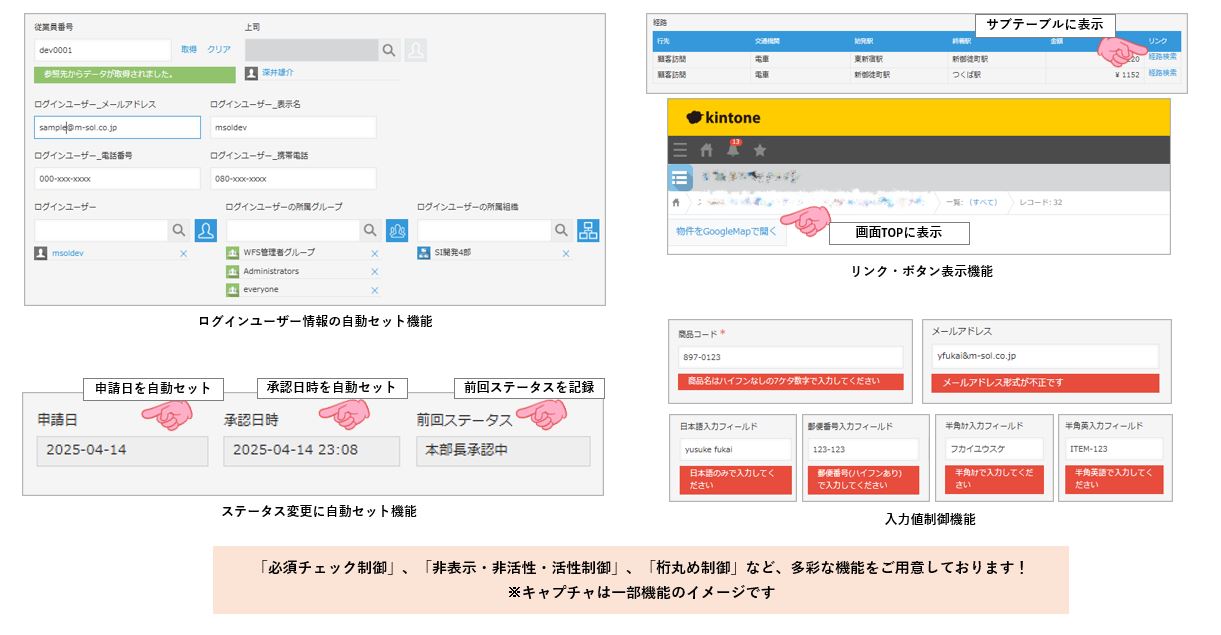Click 経路検索 link in 東新宿駅 row
Image resolution: width=1221 pixels, height=635 pixels.
pyautogui.click(x=1162, y=58)
